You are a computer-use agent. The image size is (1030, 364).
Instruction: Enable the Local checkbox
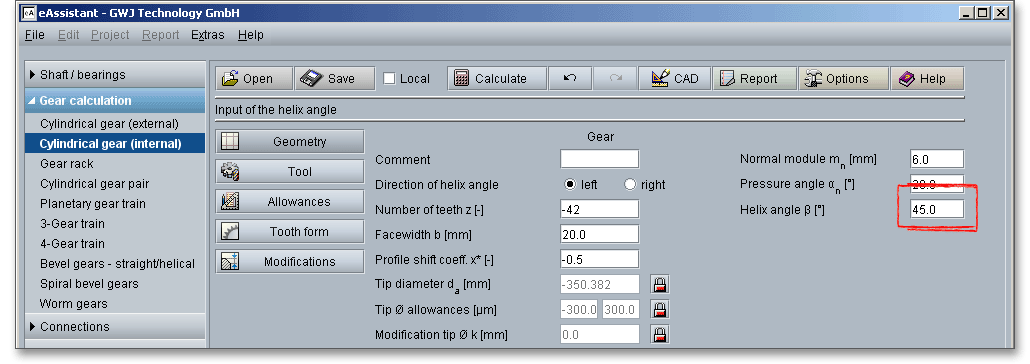(x=390, y=78)
